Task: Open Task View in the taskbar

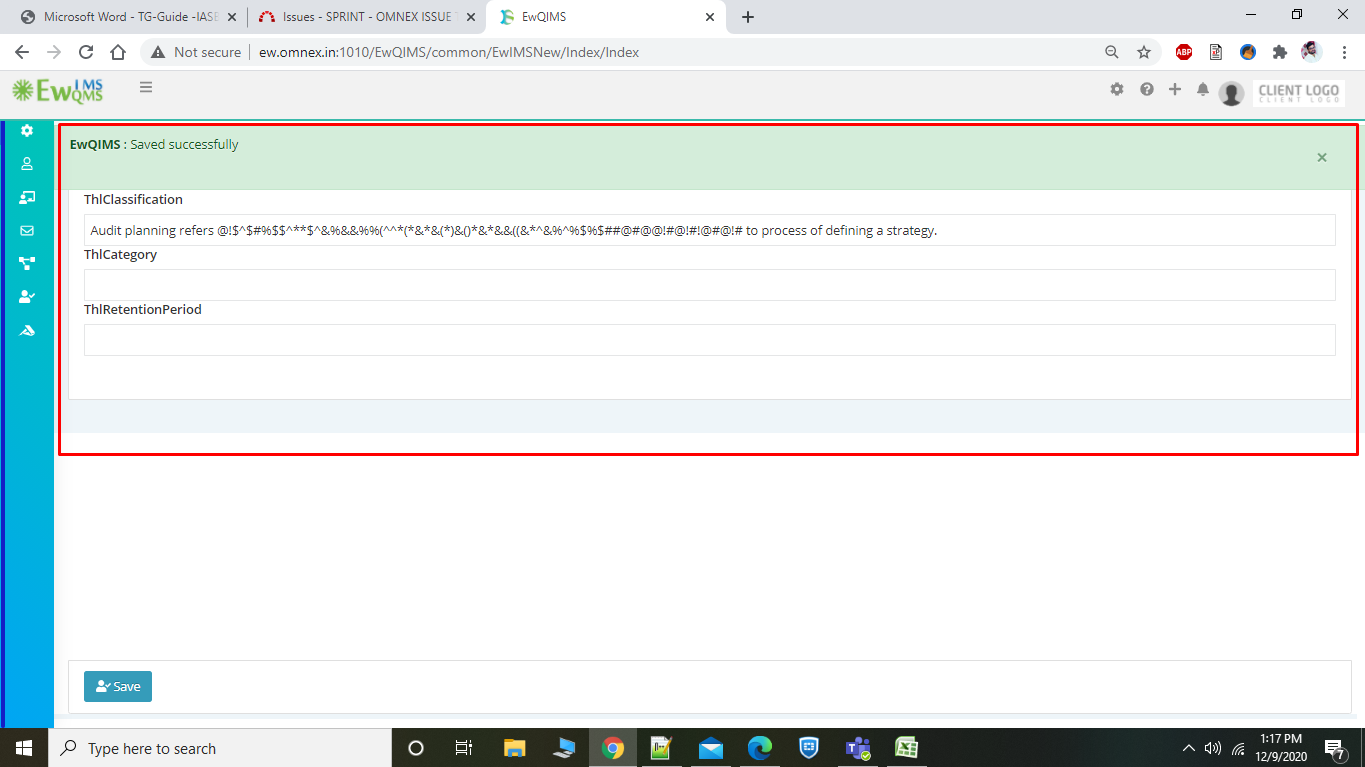Action: pyautogui.click(x=464, y=748)
